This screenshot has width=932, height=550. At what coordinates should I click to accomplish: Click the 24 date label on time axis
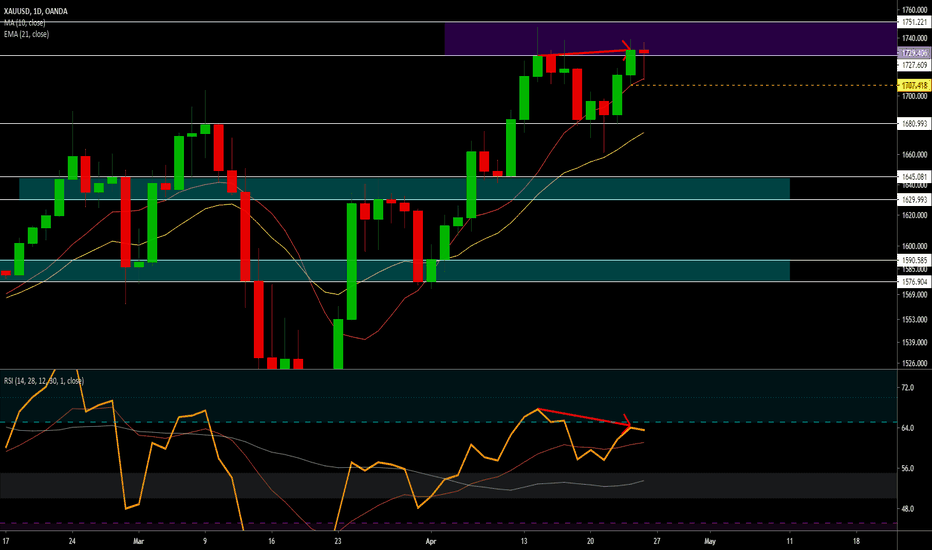click(x=72, y=542)
